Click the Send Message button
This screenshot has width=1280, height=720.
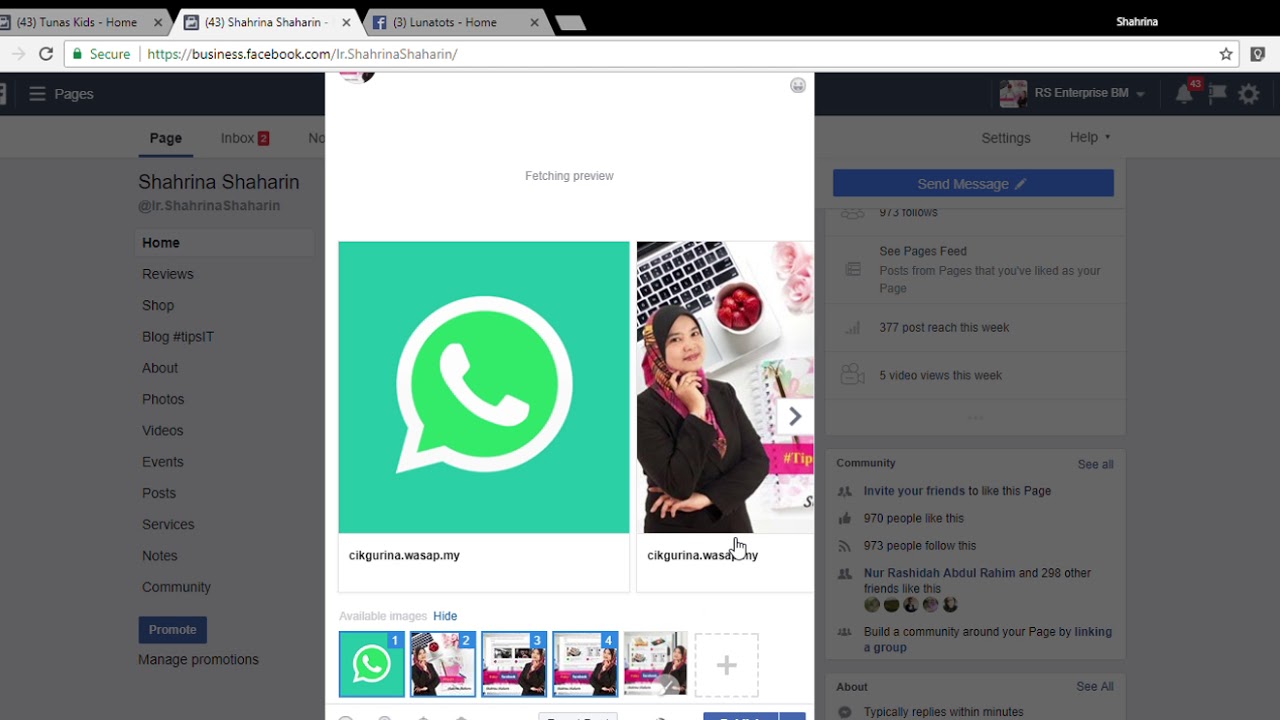click(973, 184)
